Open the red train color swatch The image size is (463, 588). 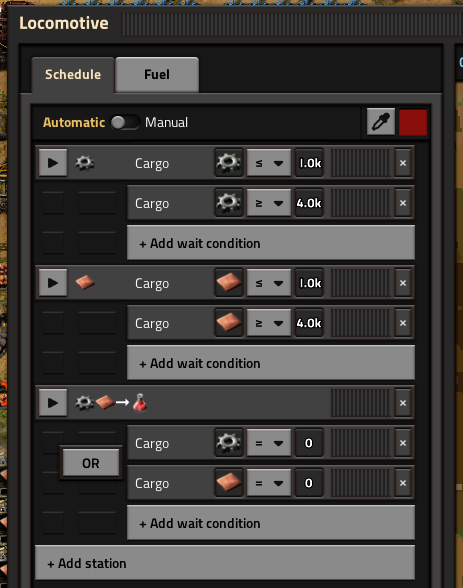(x=413, y=122)
